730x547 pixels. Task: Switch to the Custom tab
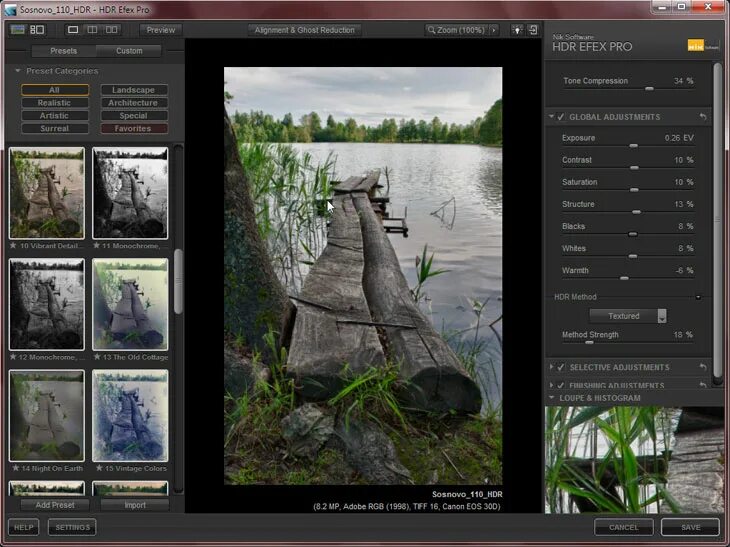(x=129, y=51)
